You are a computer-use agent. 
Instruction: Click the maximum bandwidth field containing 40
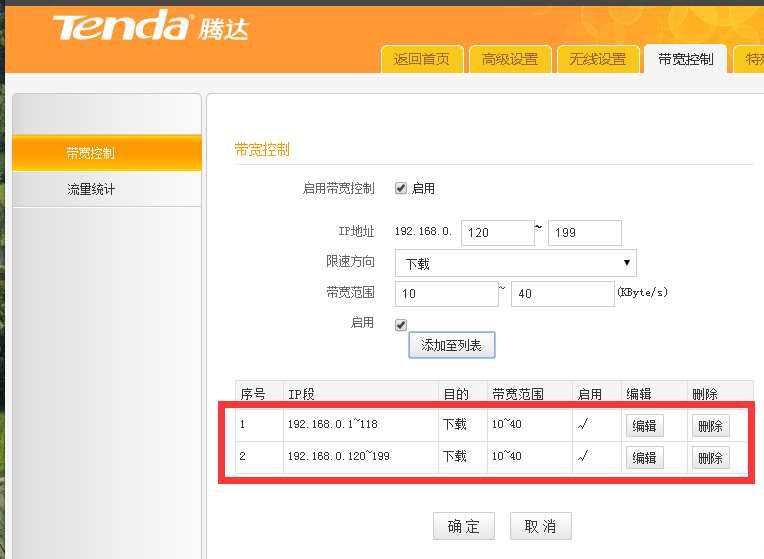point(562,294)
